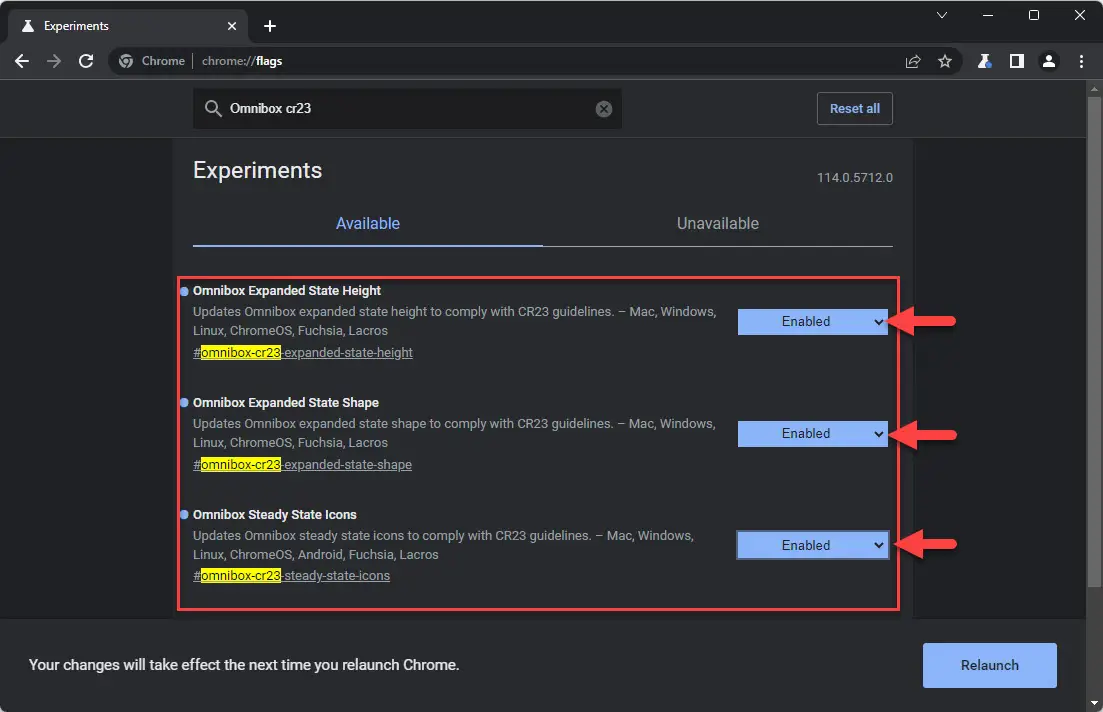Switch to the Unavailable tab

click(718, 224)
